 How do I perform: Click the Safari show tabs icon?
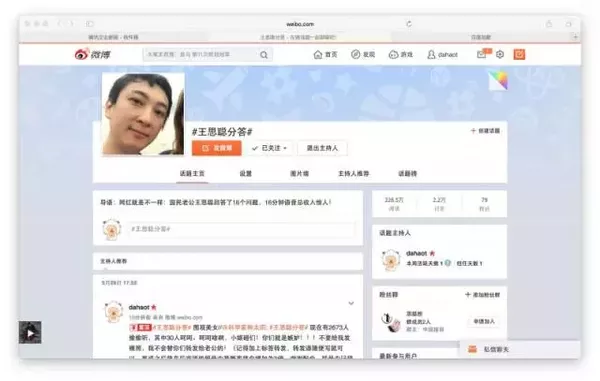pyautogui.click(x=569, y=24)
